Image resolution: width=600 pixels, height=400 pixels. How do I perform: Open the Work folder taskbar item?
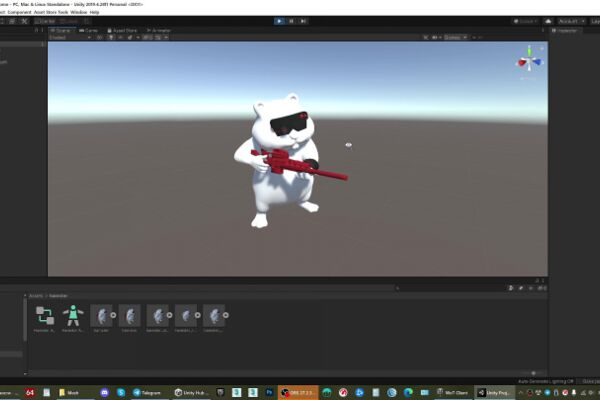coord(74,392)
